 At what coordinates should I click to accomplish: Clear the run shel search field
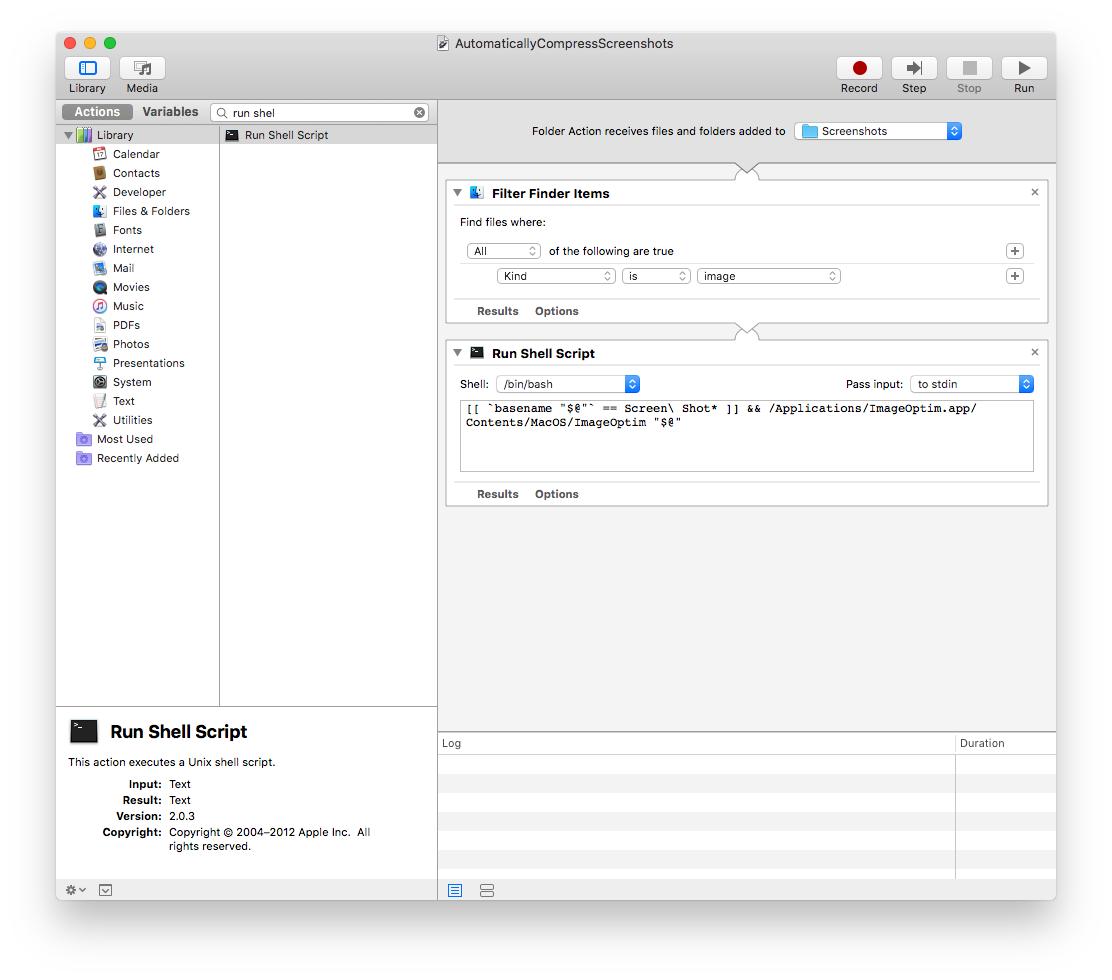pos(419,111)
